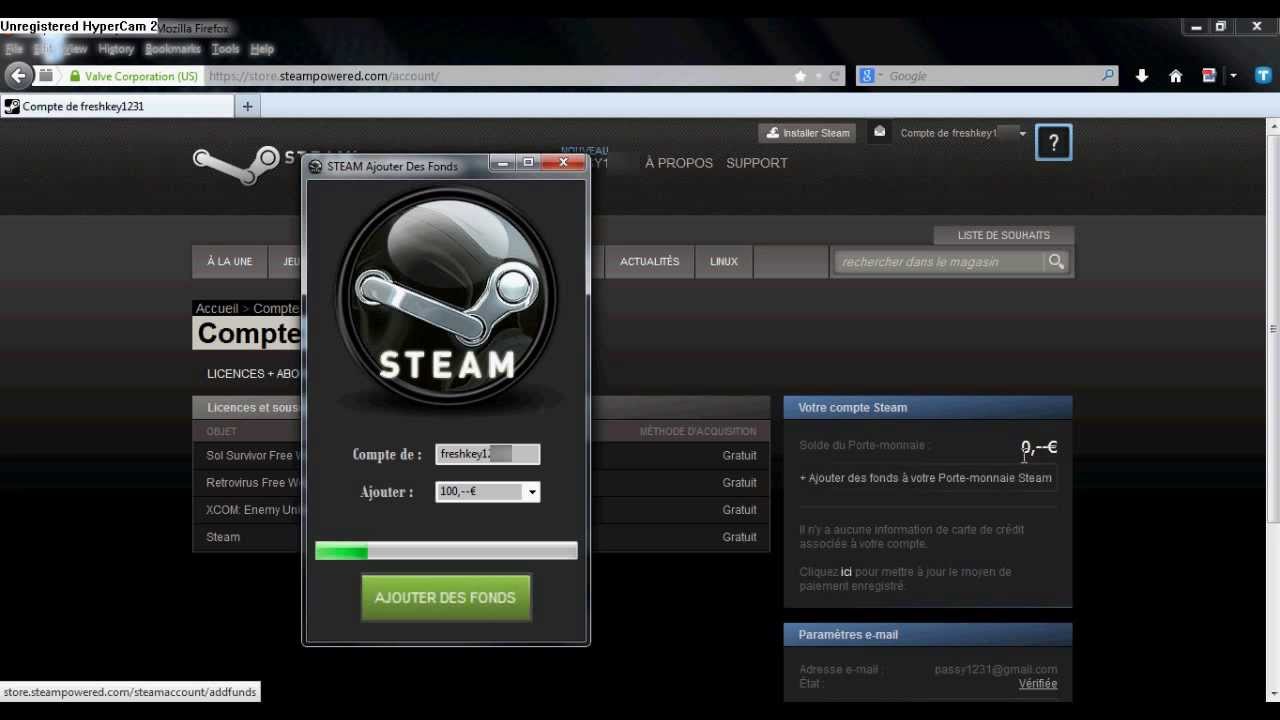Image resolution: width=1280 pixels, height=720 pixels.
Task: Open the À PROPOS link
Action: pos(679,163)
